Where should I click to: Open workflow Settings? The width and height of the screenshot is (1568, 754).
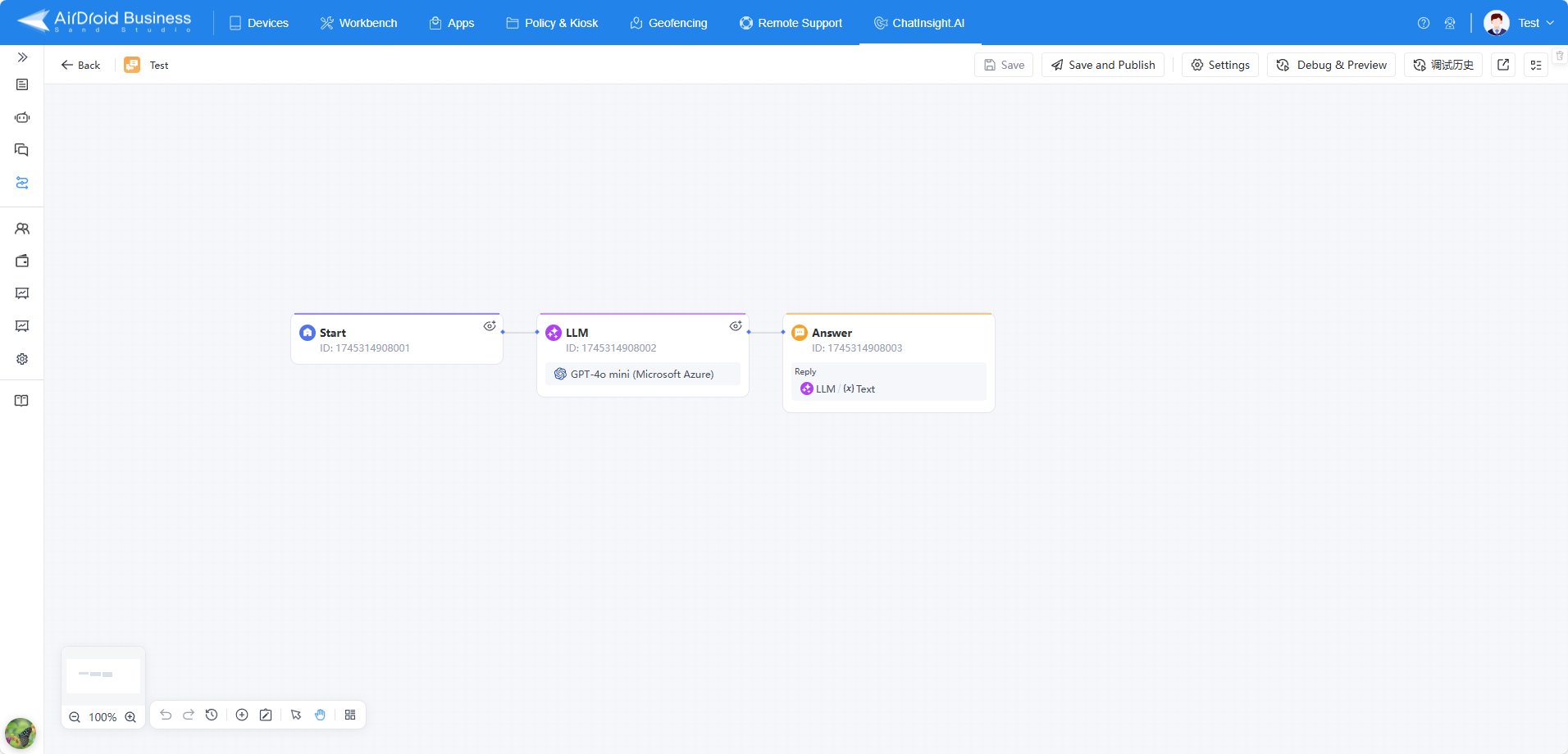coord(1220,65)
